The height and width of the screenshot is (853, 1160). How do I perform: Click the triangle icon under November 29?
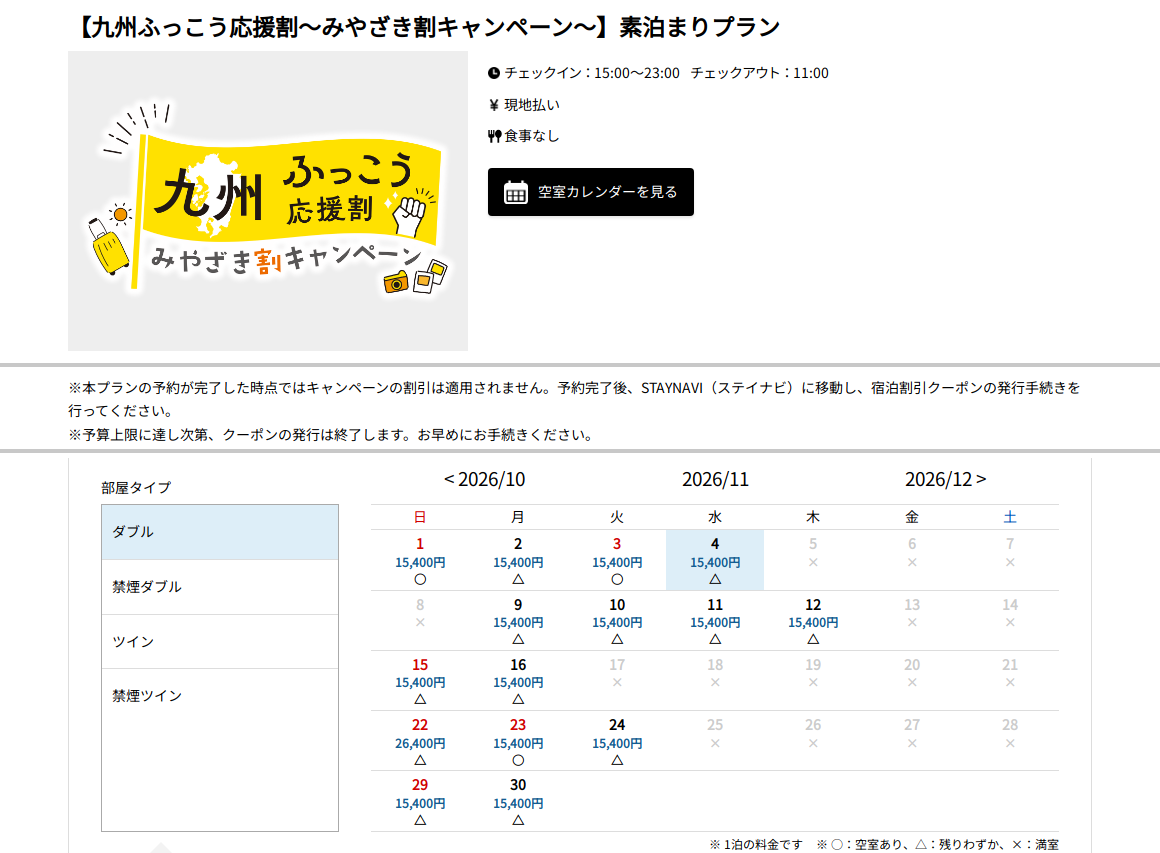pos(420,820)
